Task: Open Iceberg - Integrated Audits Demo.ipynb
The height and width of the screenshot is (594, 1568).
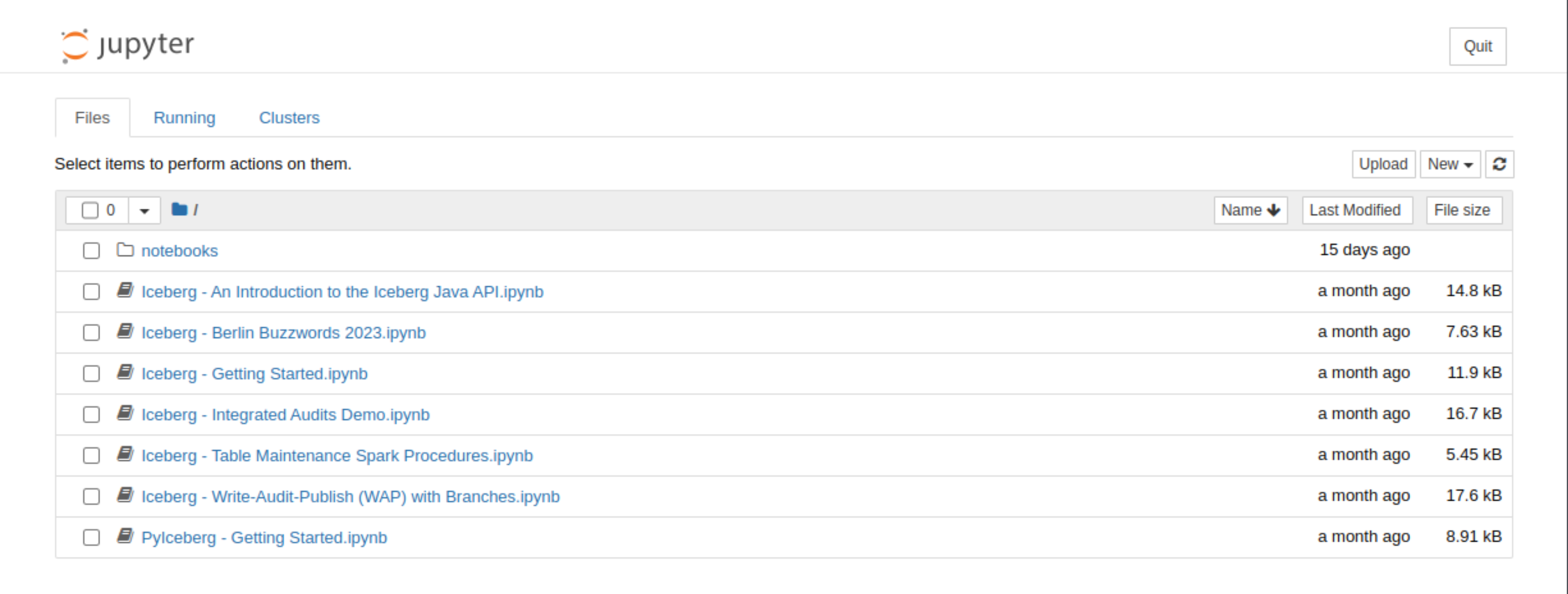Action: click(285, 414)
